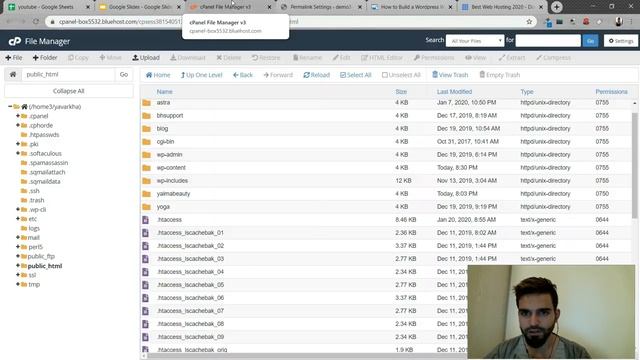This screenshot has width=640, height=360.
Task: Expand the .cphorde tree folder
Action: (x=18, y=125)
